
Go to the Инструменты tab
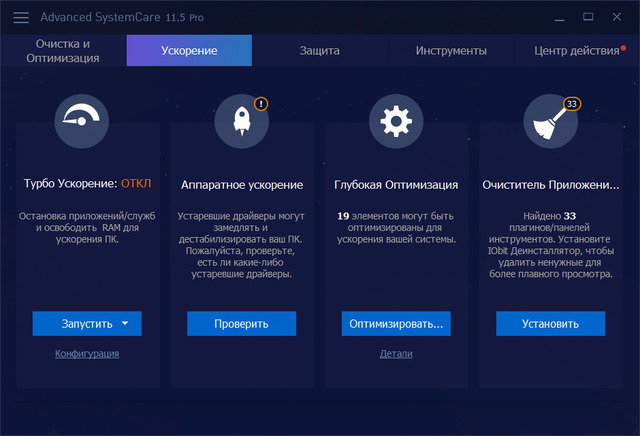pos(451,51)
